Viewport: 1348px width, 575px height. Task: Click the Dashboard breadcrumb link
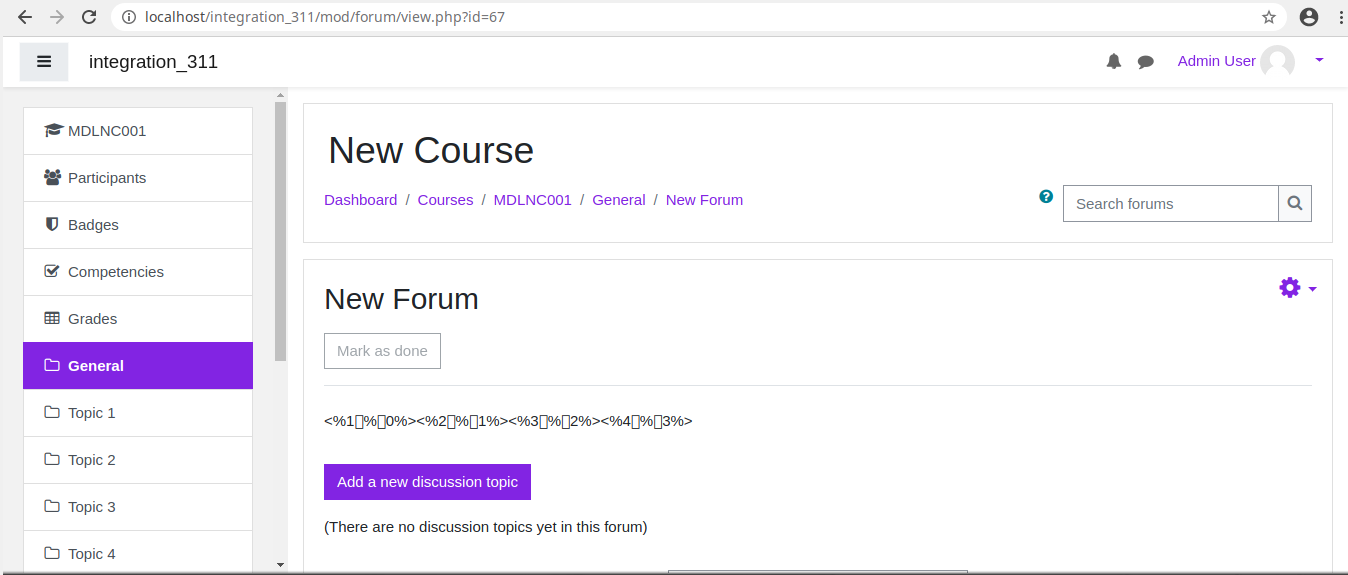(361, 200)
